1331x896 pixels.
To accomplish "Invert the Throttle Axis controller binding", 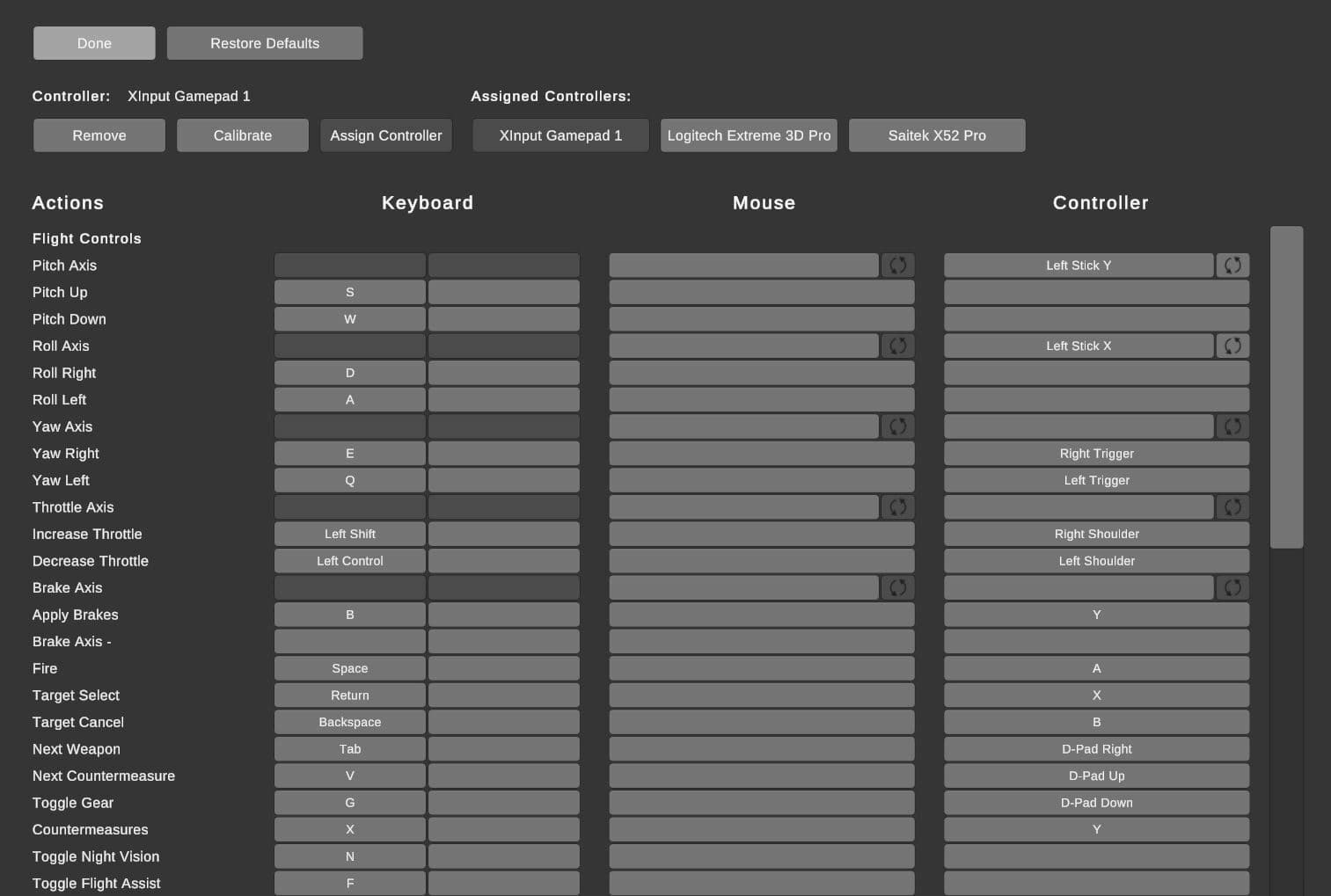I will click(1232, 507).
